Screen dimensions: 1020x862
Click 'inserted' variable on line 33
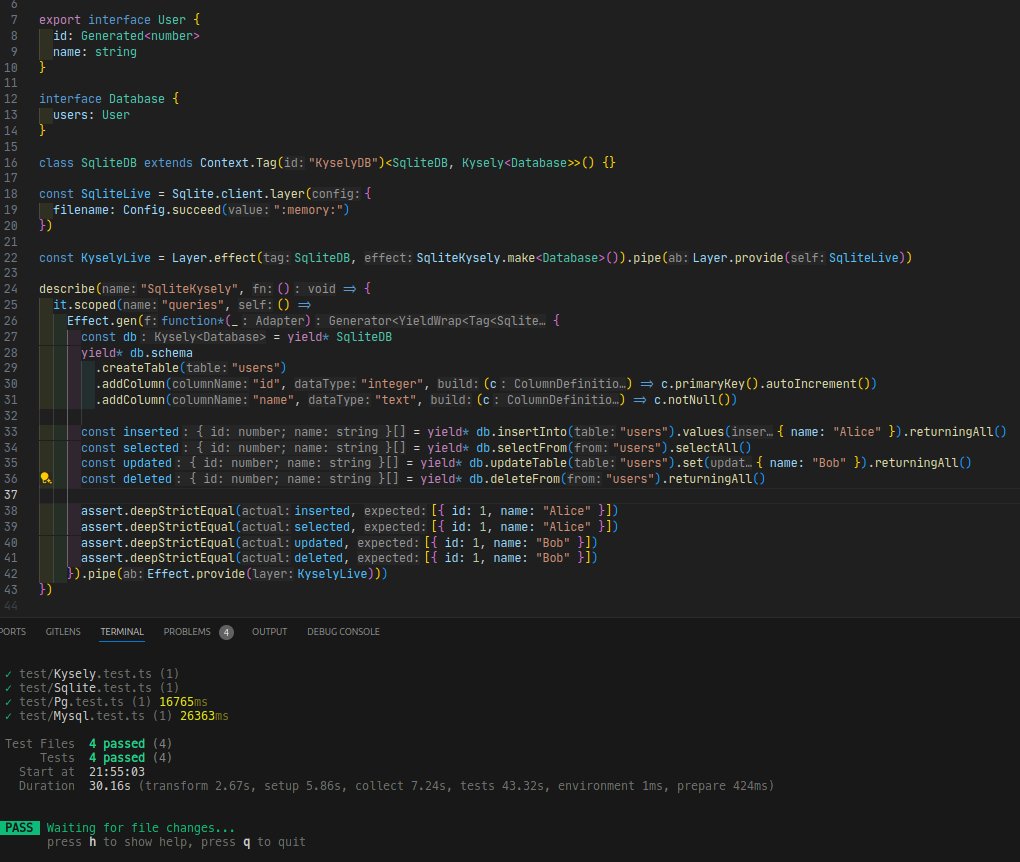[151, 432]
